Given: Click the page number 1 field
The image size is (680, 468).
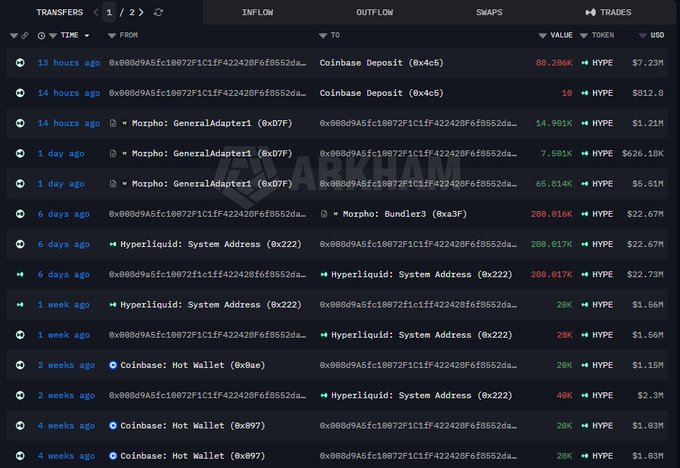Looking at the screenshot, I should (109, 13).
